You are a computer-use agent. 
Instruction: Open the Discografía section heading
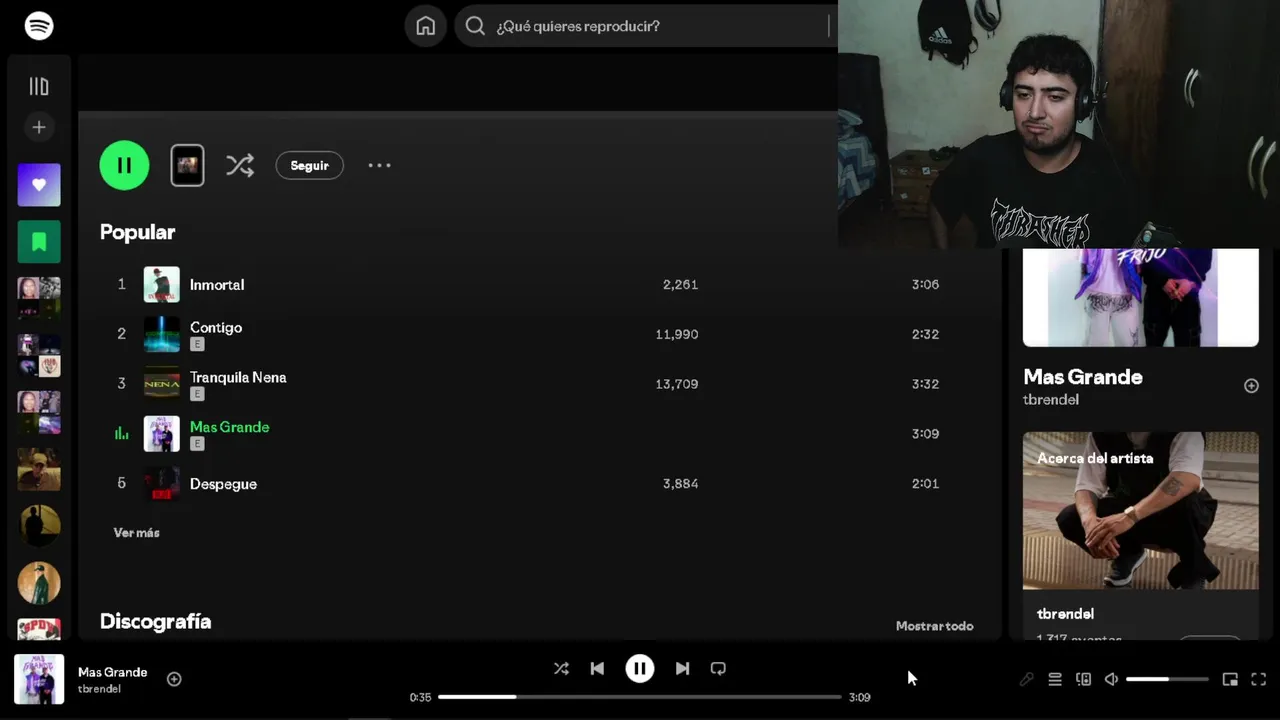[x=155, y=621]
